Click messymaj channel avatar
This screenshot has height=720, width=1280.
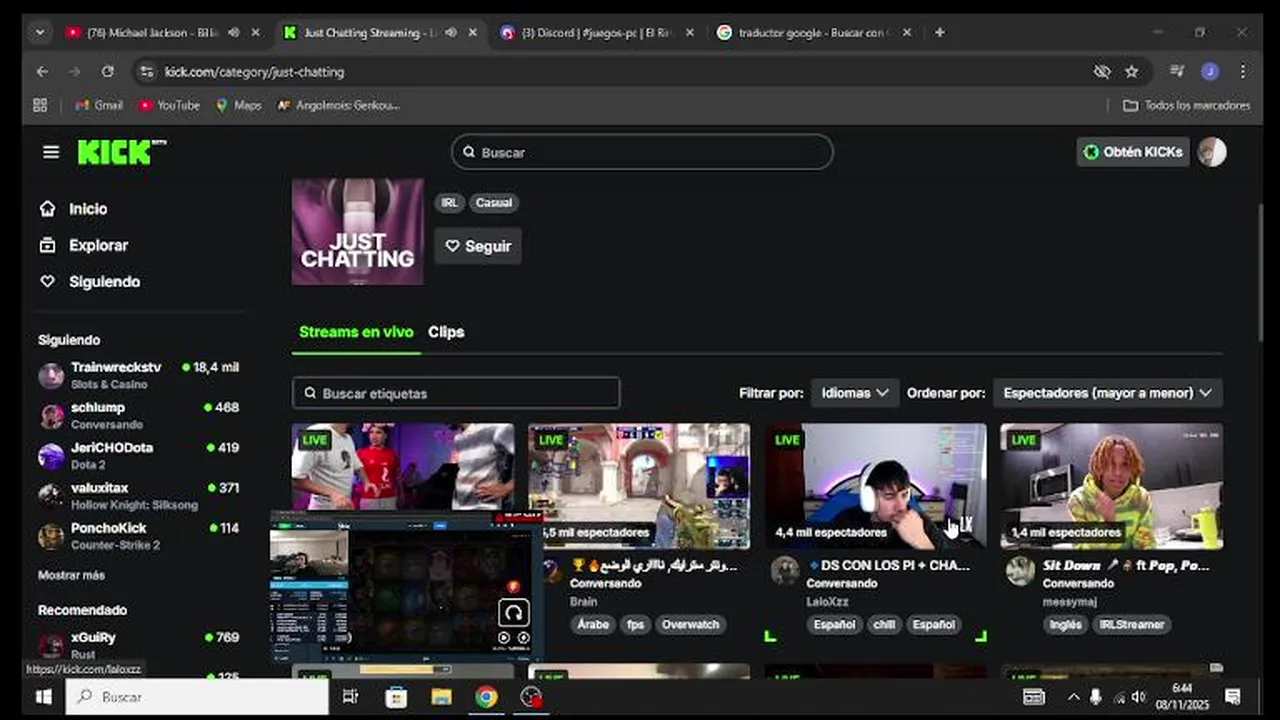(1020, 571)
